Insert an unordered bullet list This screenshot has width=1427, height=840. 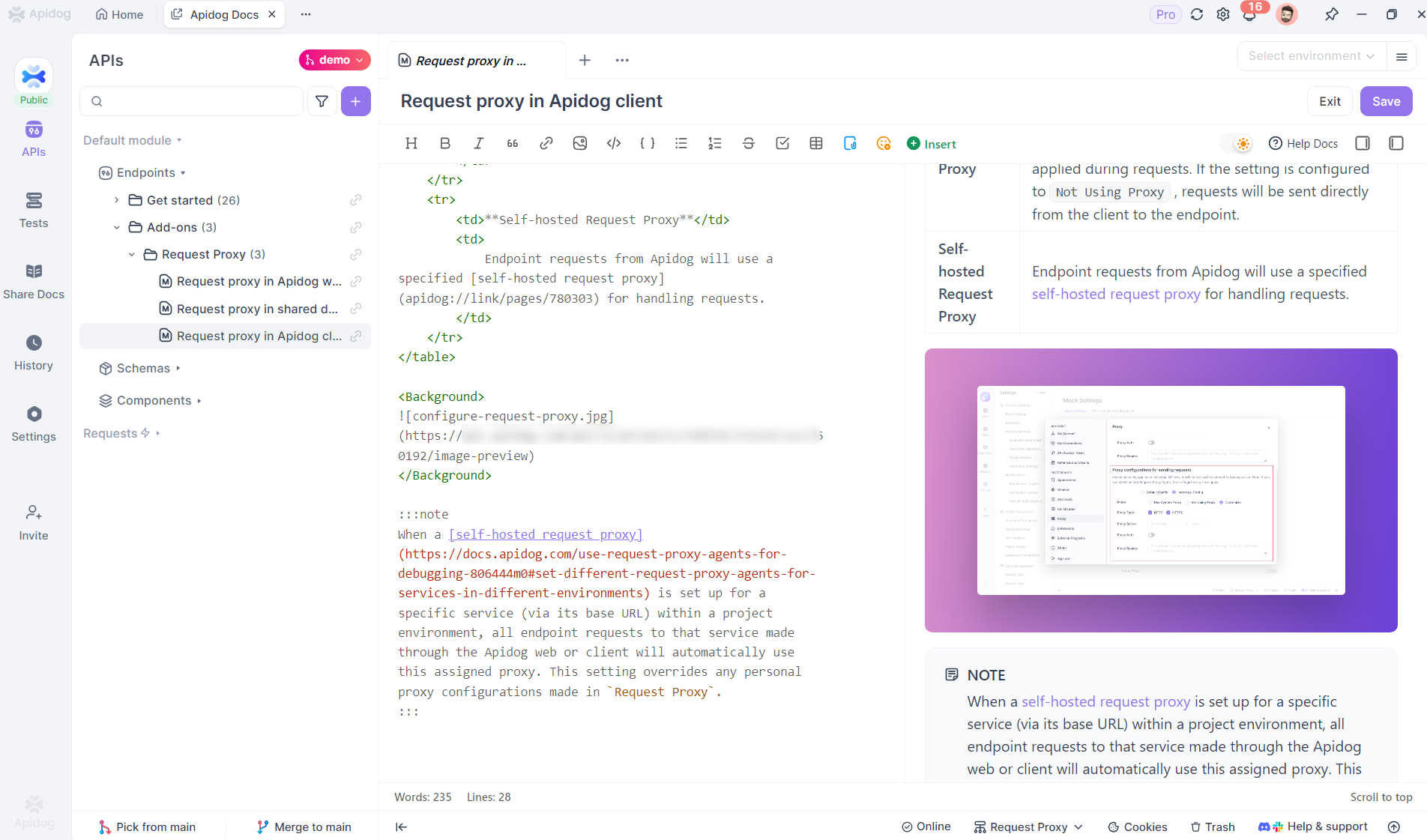point(681,143)
